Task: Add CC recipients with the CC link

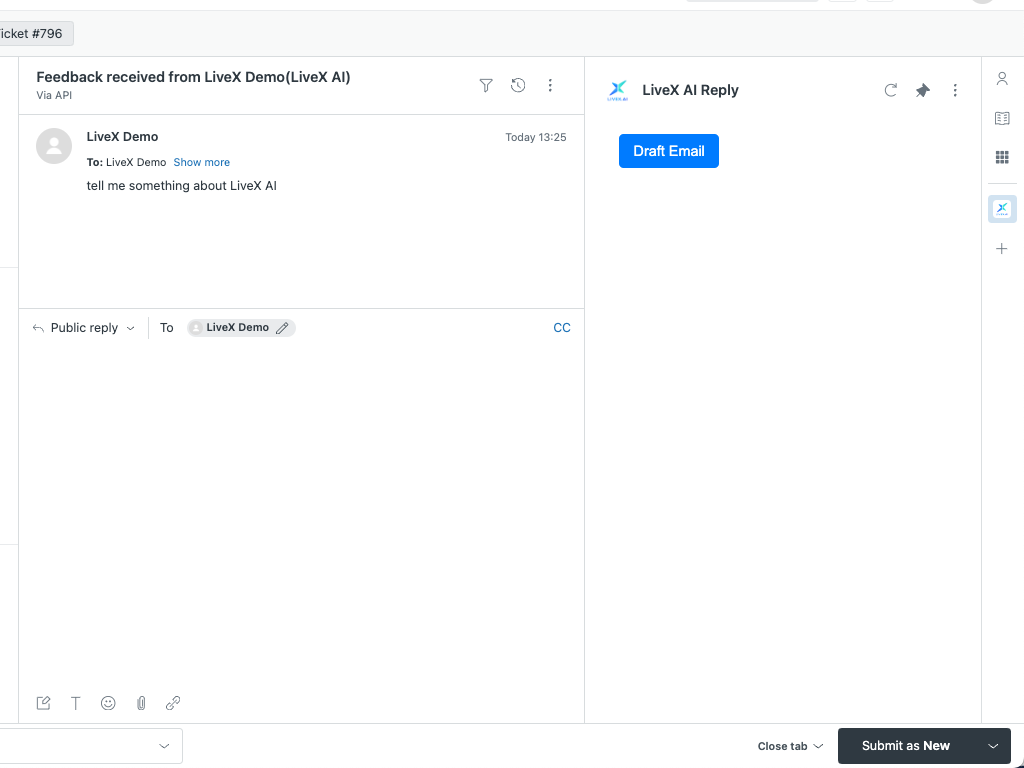Action: 562,327
